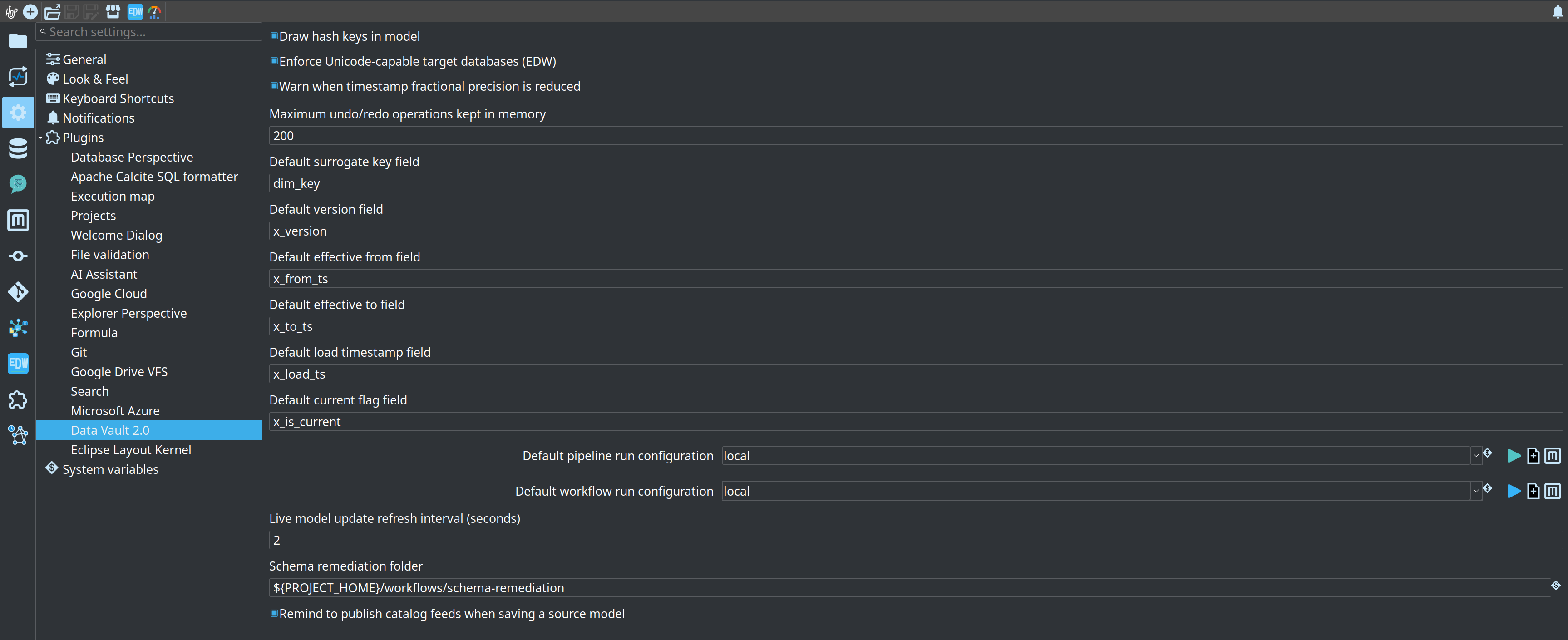Open Default pipeline run configuration dropdown
Viewport: 1568px width, 640px height.
coord(1475,456)
